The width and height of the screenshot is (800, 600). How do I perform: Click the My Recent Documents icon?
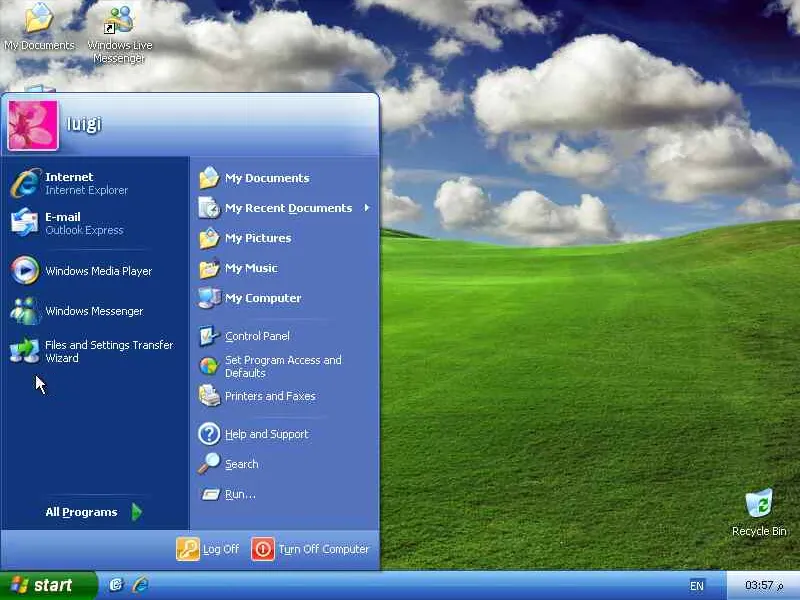[209, 208]
